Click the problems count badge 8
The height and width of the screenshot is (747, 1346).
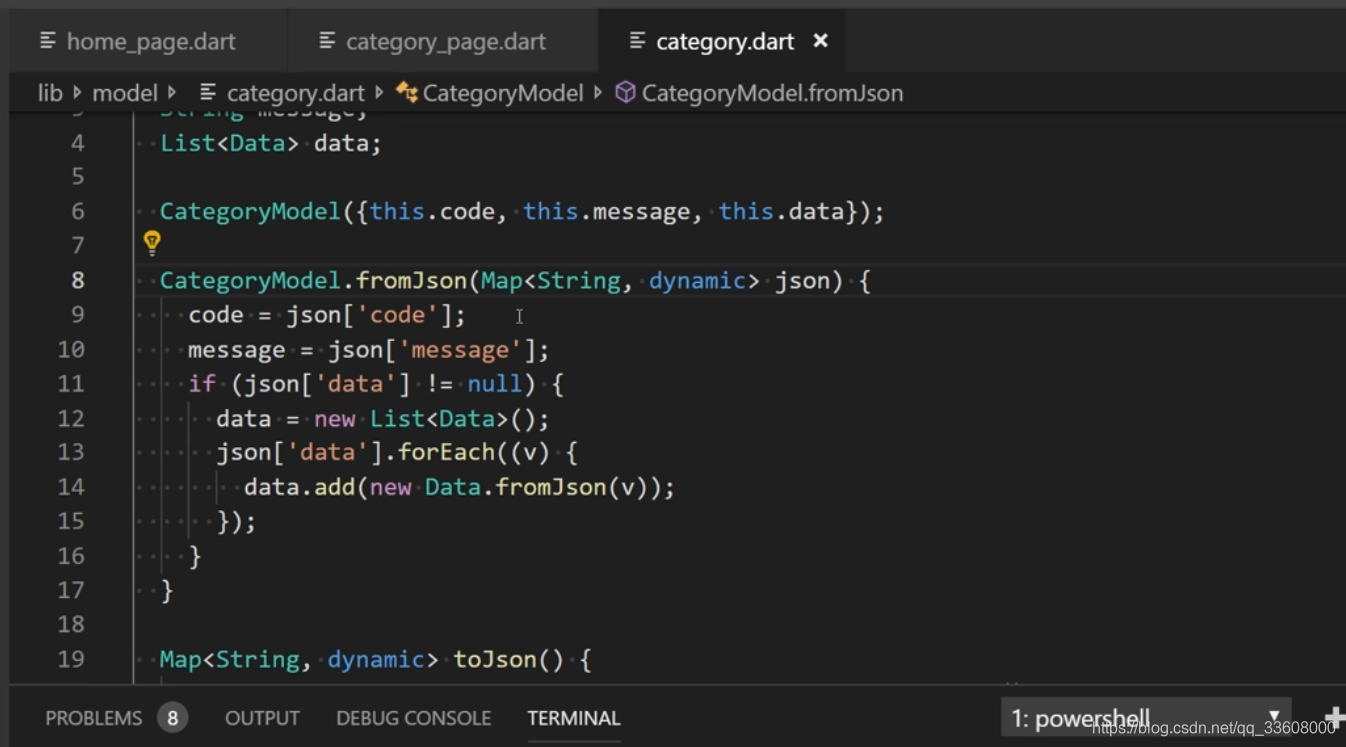point(172,718)
